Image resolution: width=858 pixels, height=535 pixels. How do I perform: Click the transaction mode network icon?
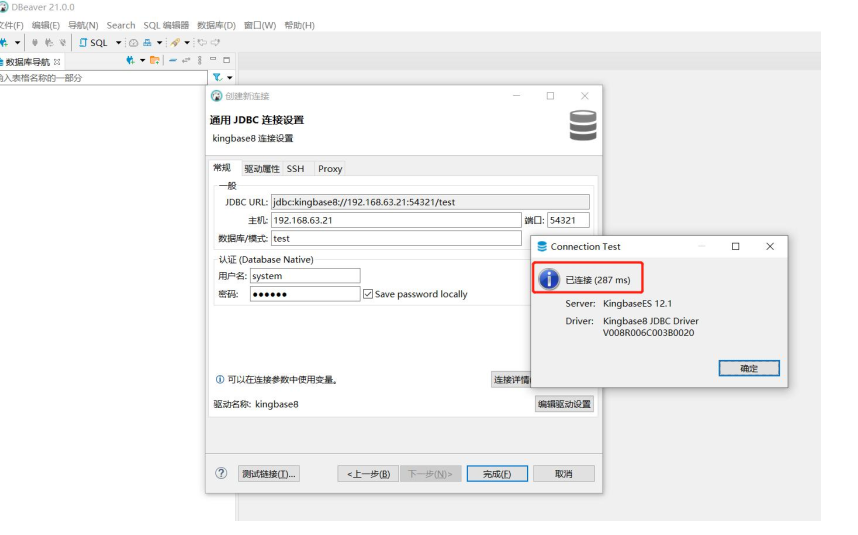147,43
